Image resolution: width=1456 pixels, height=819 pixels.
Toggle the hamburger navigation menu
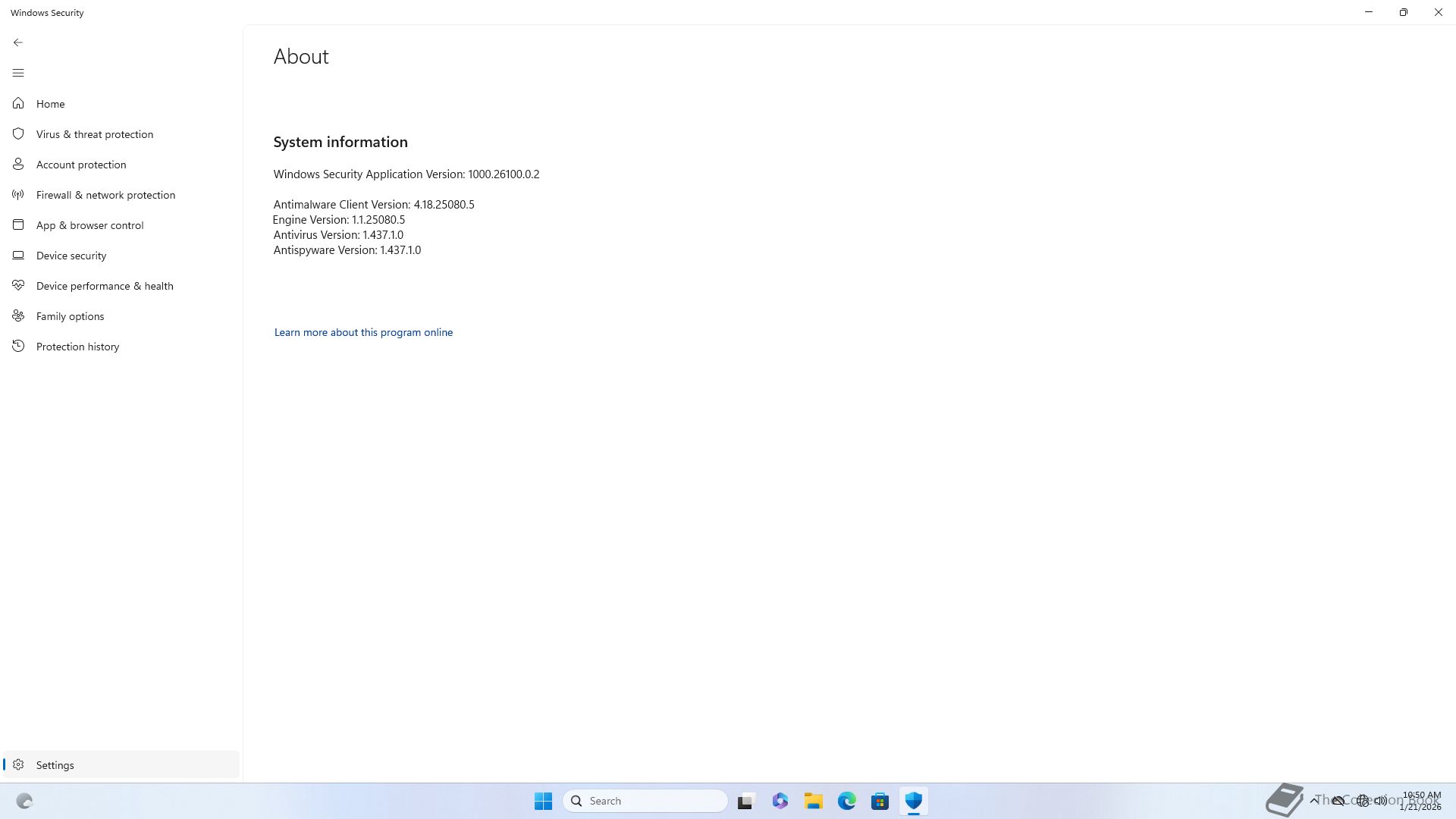(x=18, y=73)
